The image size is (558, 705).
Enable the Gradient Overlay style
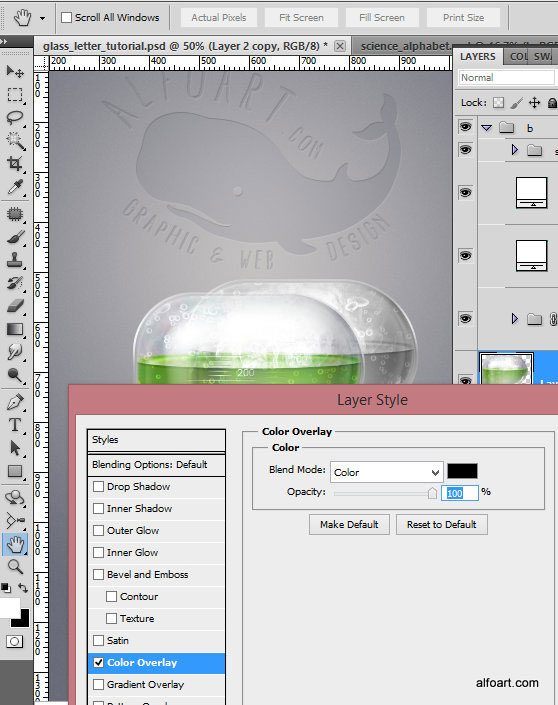98,684
